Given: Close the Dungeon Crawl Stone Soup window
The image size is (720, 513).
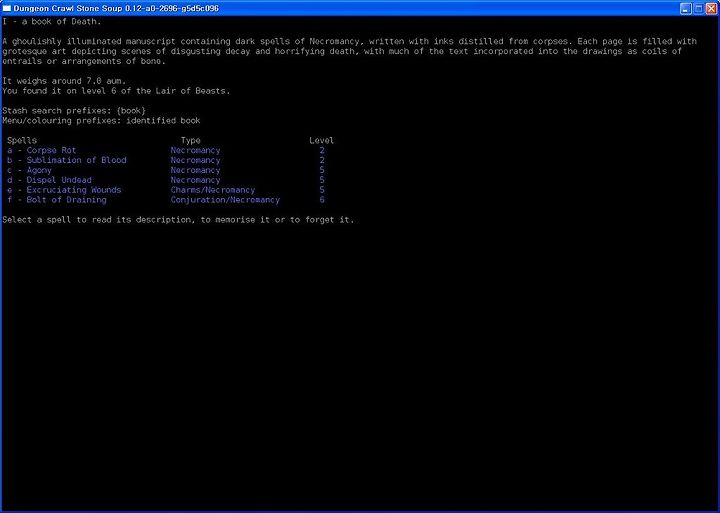Looking at the screenshot, I should click(x=711, y=8).
